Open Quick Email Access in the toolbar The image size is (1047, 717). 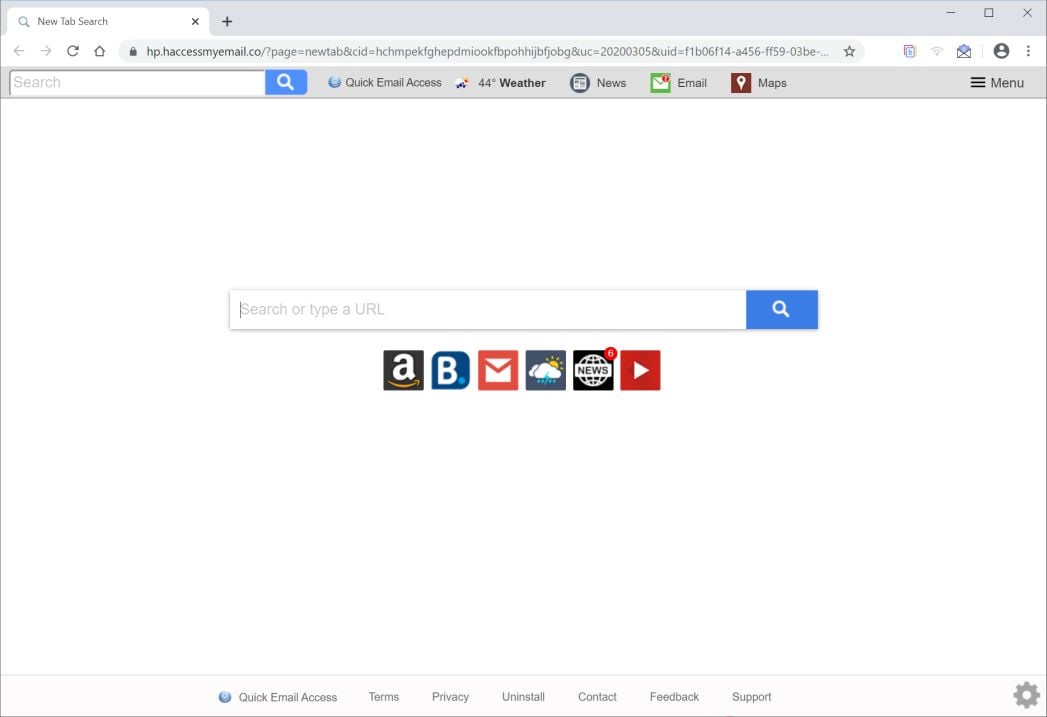[x=385, y=83]
